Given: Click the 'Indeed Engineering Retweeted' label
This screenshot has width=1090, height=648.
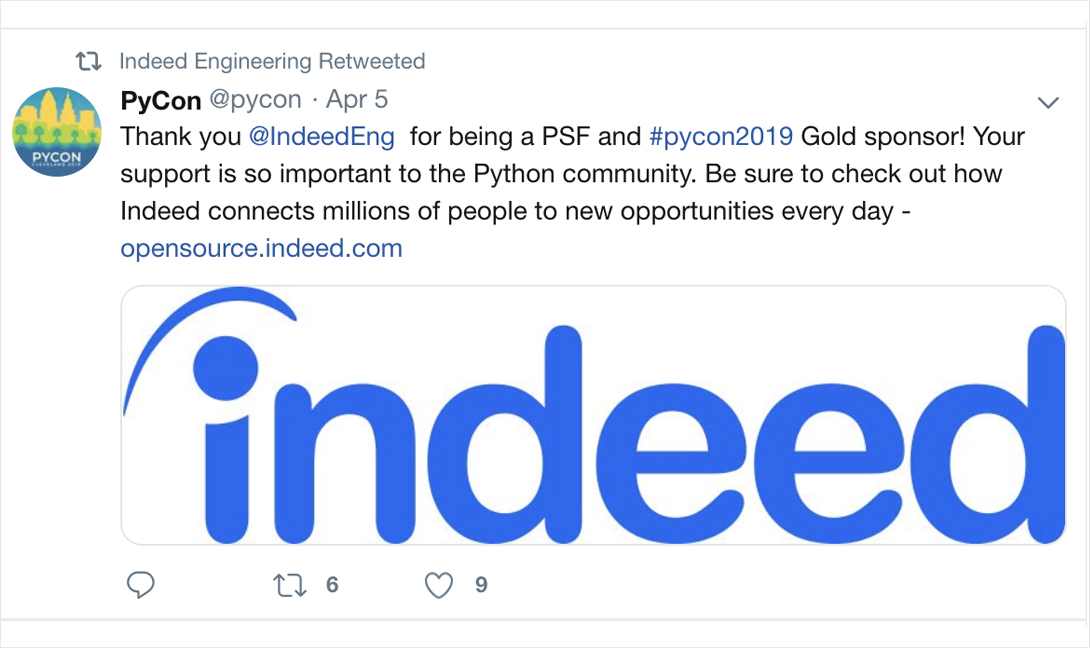Looking at the screenshot, I should (272, 62).
